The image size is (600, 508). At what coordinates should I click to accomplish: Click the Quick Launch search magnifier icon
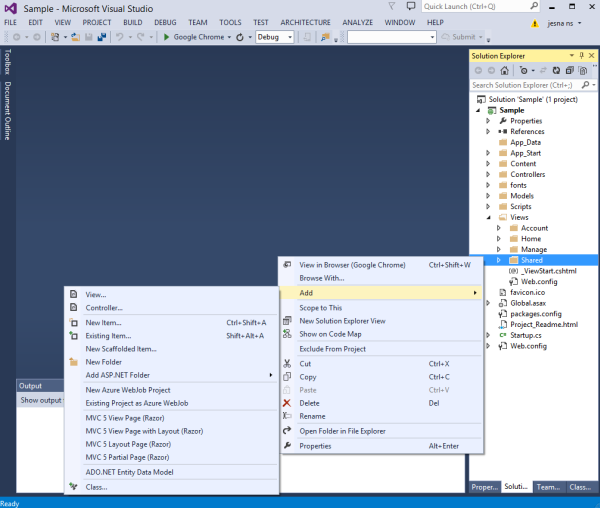[534, 6]
